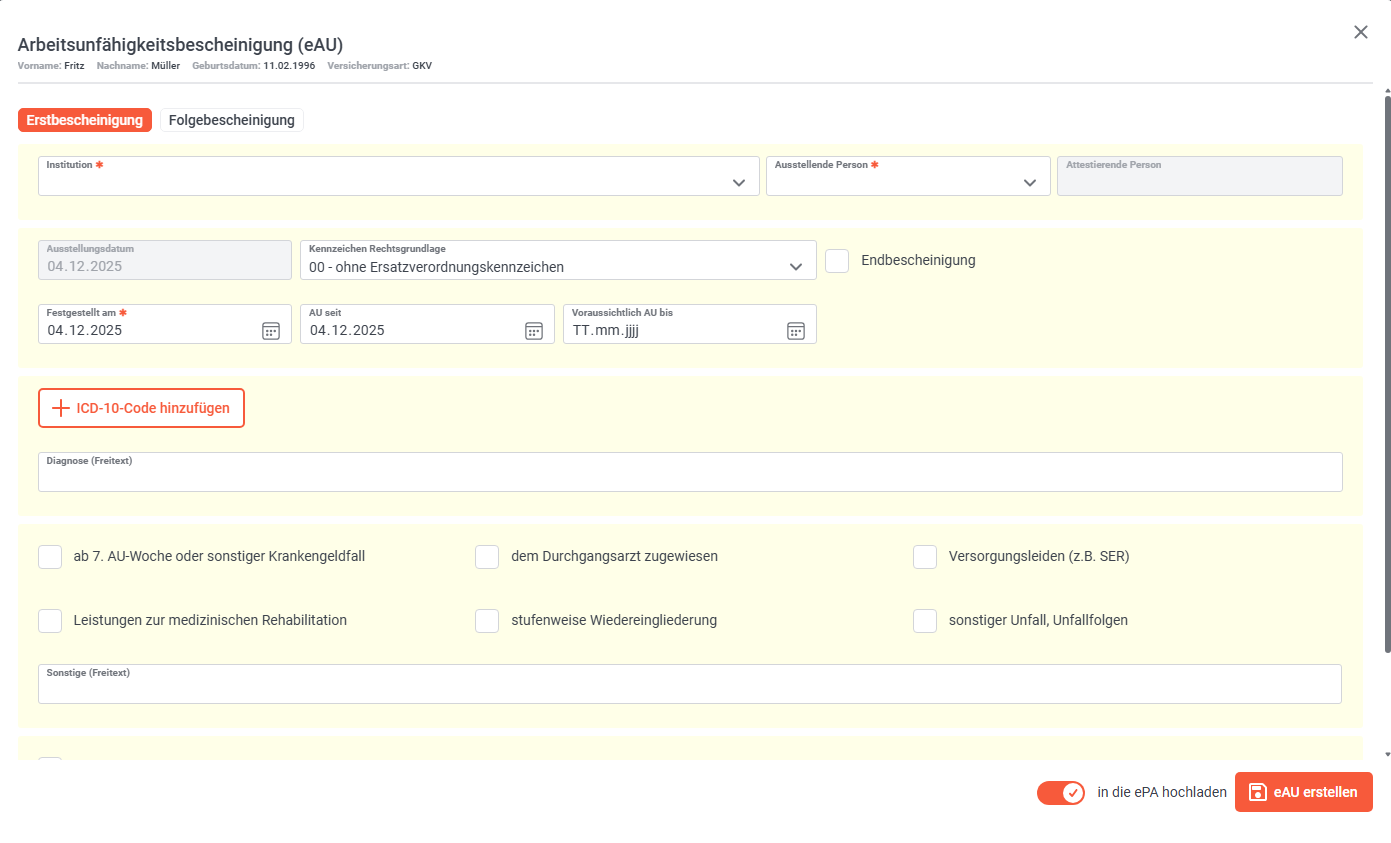Open calendar picker for AU seit
Image resolution: width=1391 pixels, height=843 pixels.
(533, 331)
